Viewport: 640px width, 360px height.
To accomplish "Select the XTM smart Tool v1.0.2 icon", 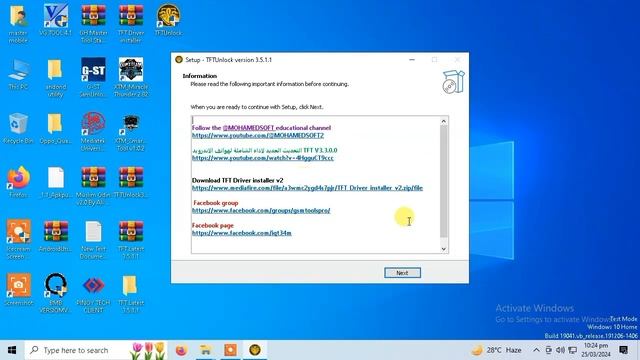I will click(x=131, y=132).
